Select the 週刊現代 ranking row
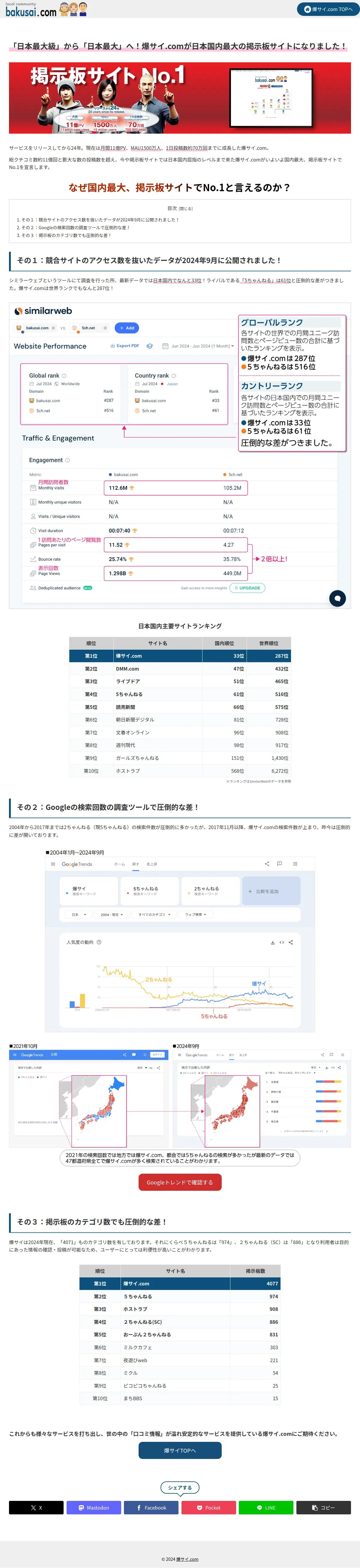The height and width of the screenshot is (1568, 360). (x=180, y=745)
